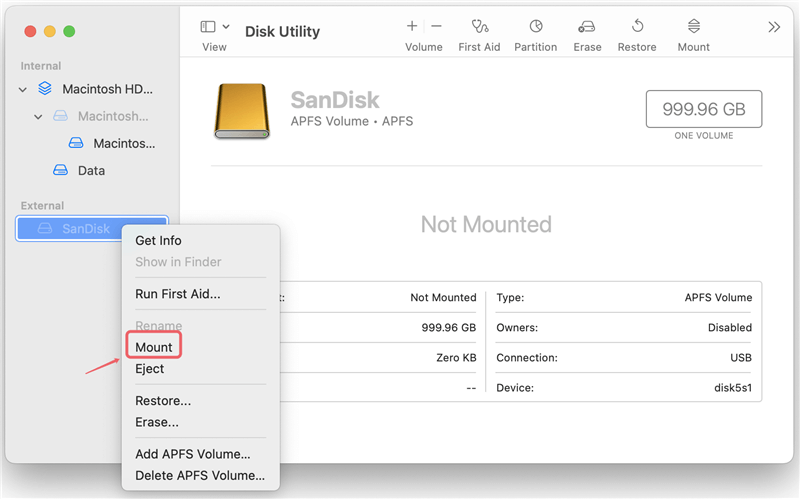The height and width of the screenshot is (499, 800).
Task: Click the remove Volume minus icon
Action: tap(436, 26)
